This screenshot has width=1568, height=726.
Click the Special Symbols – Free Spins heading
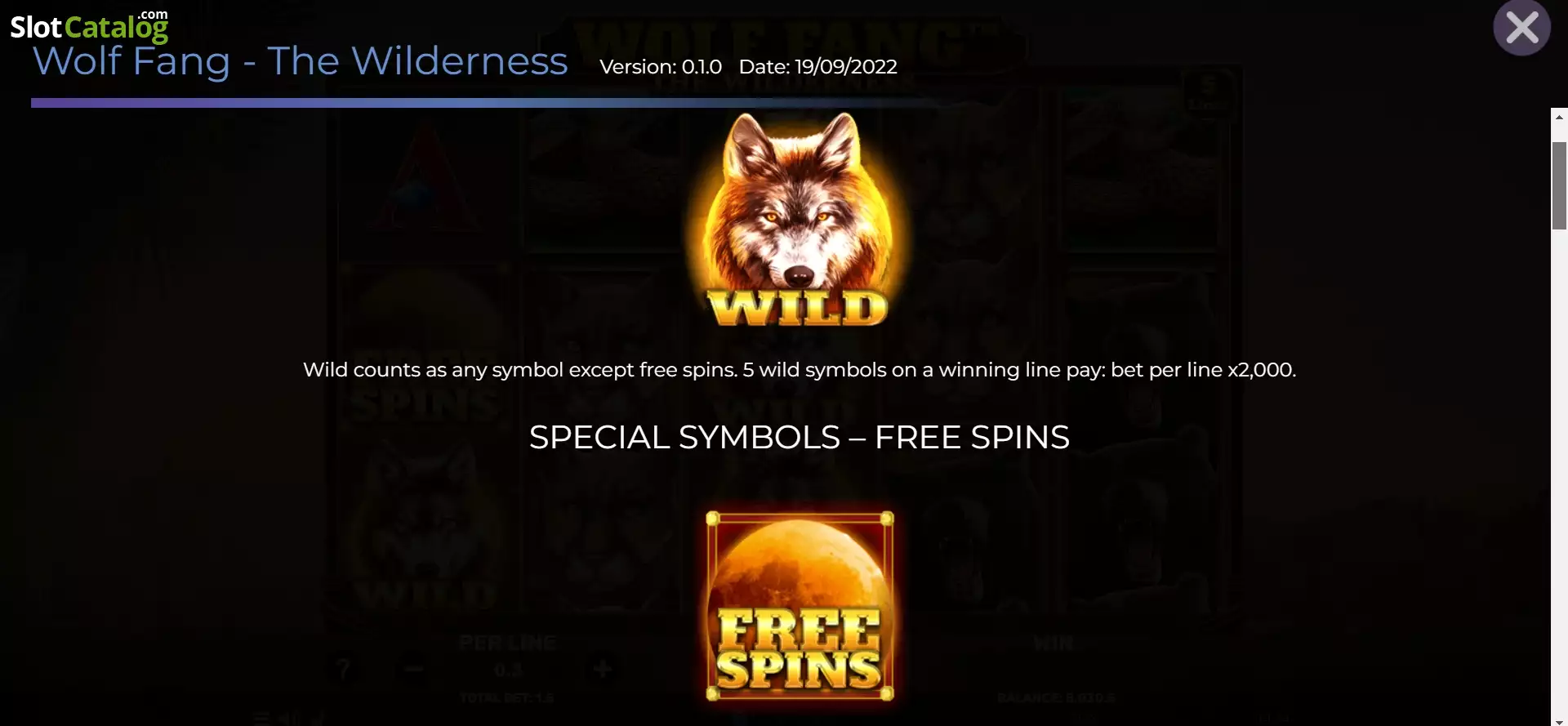point(799,438)
